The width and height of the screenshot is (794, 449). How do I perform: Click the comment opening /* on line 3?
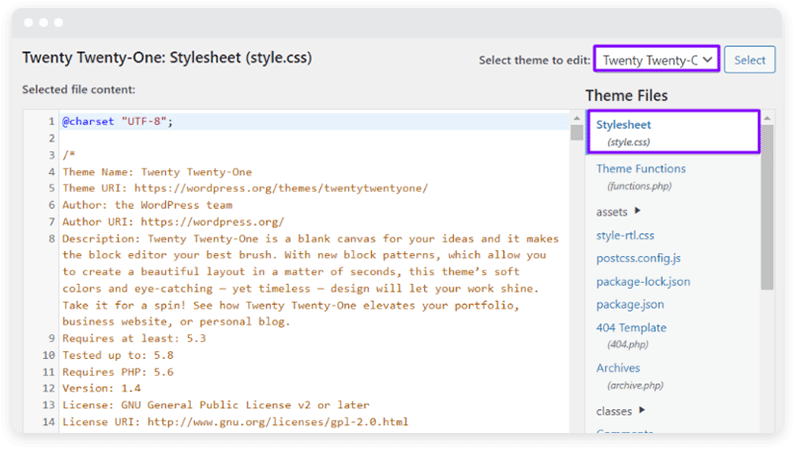[x=69, y=155]
